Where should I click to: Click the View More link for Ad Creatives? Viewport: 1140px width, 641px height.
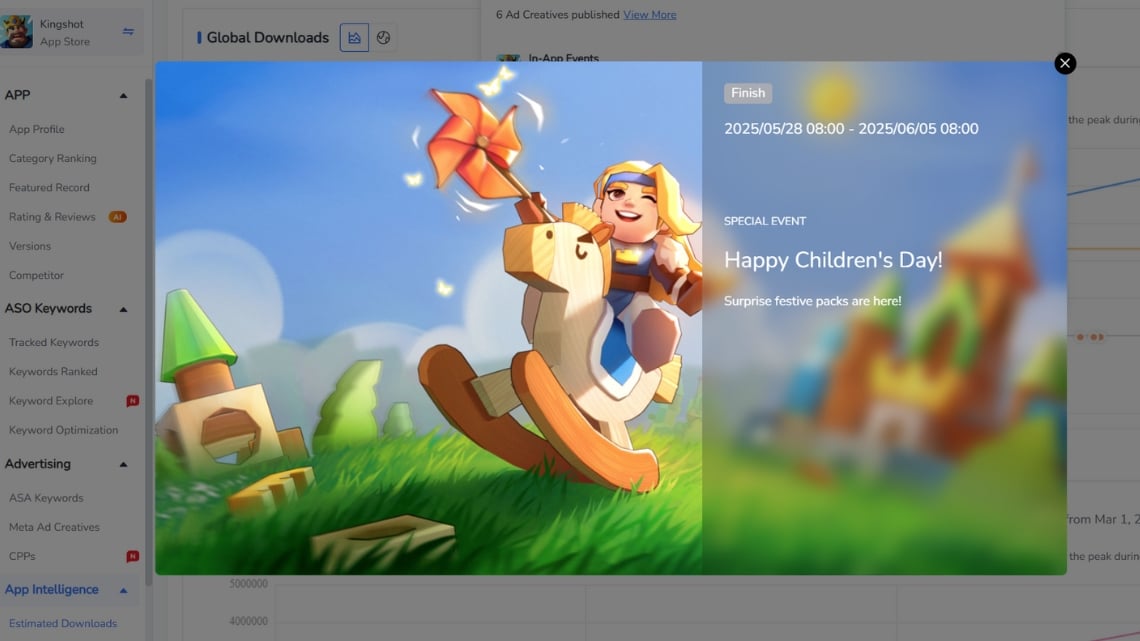tap(649, 15)
